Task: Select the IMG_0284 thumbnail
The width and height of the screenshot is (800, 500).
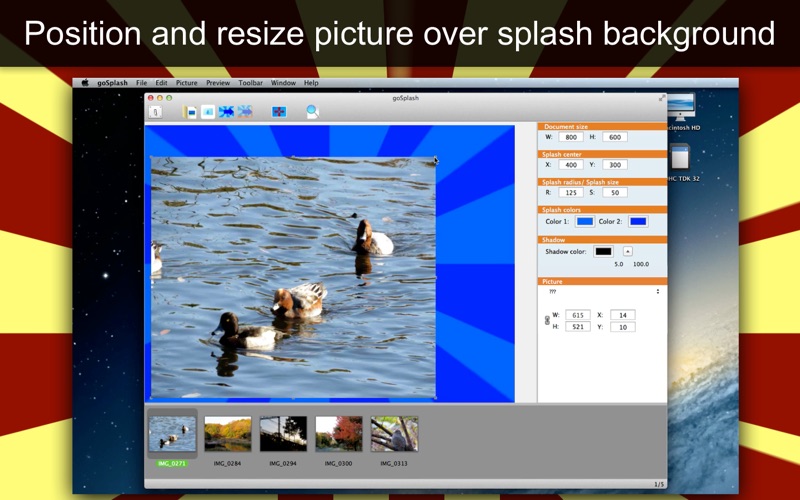Action: click(228, 434)
